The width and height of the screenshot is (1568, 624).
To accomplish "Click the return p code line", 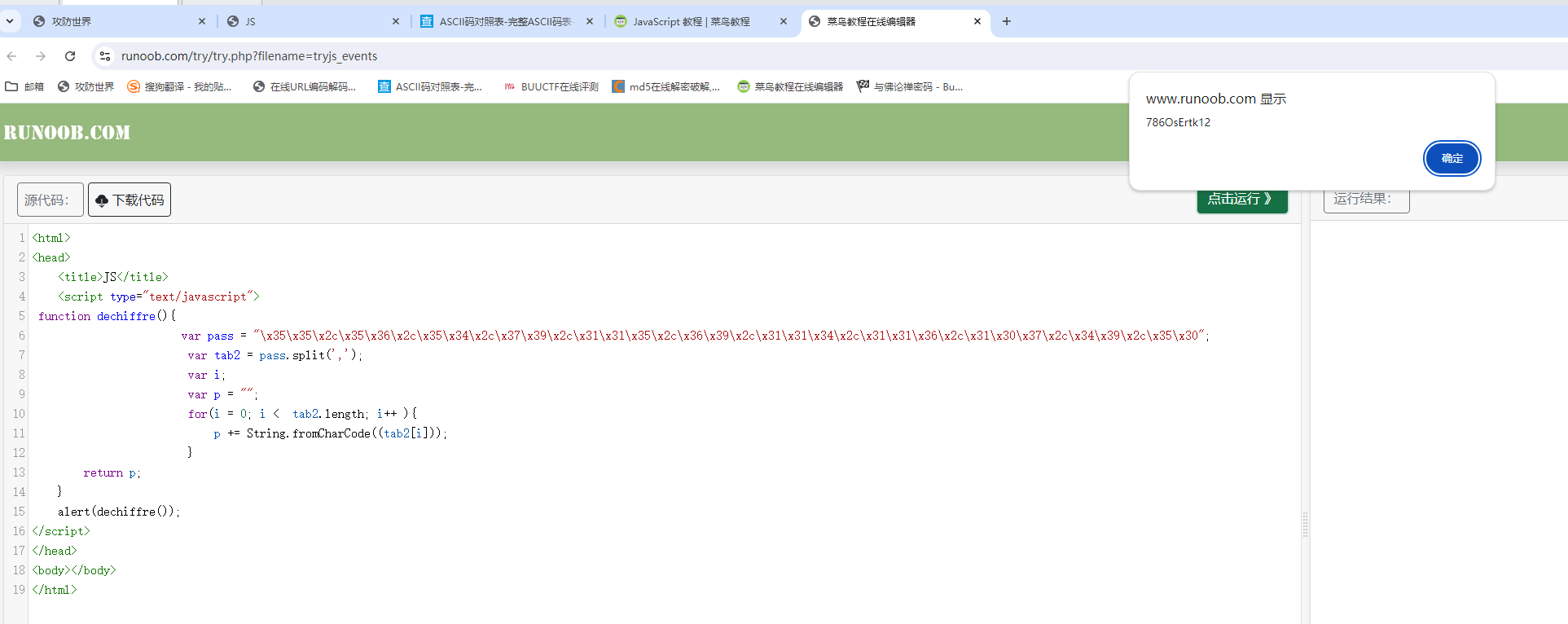I will coord(112,472).
